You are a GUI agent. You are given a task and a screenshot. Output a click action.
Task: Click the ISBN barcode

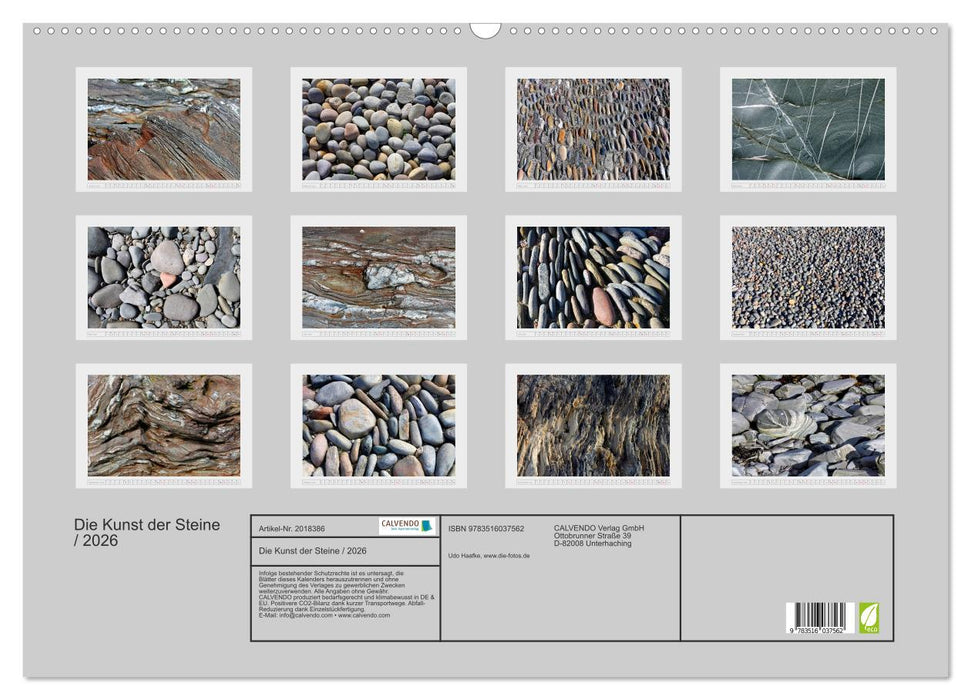(819, 617)
